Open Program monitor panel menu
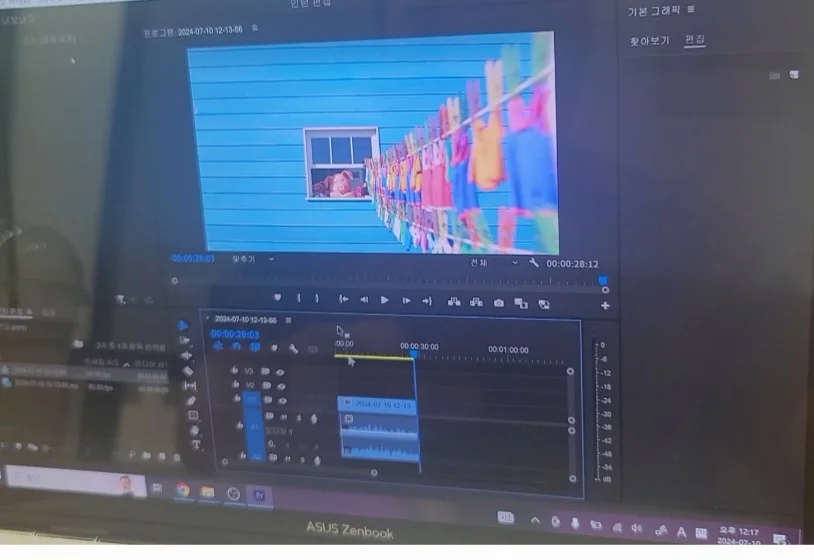Image resolution: width=814 pixels, height=560 pixels. (254, 28)
